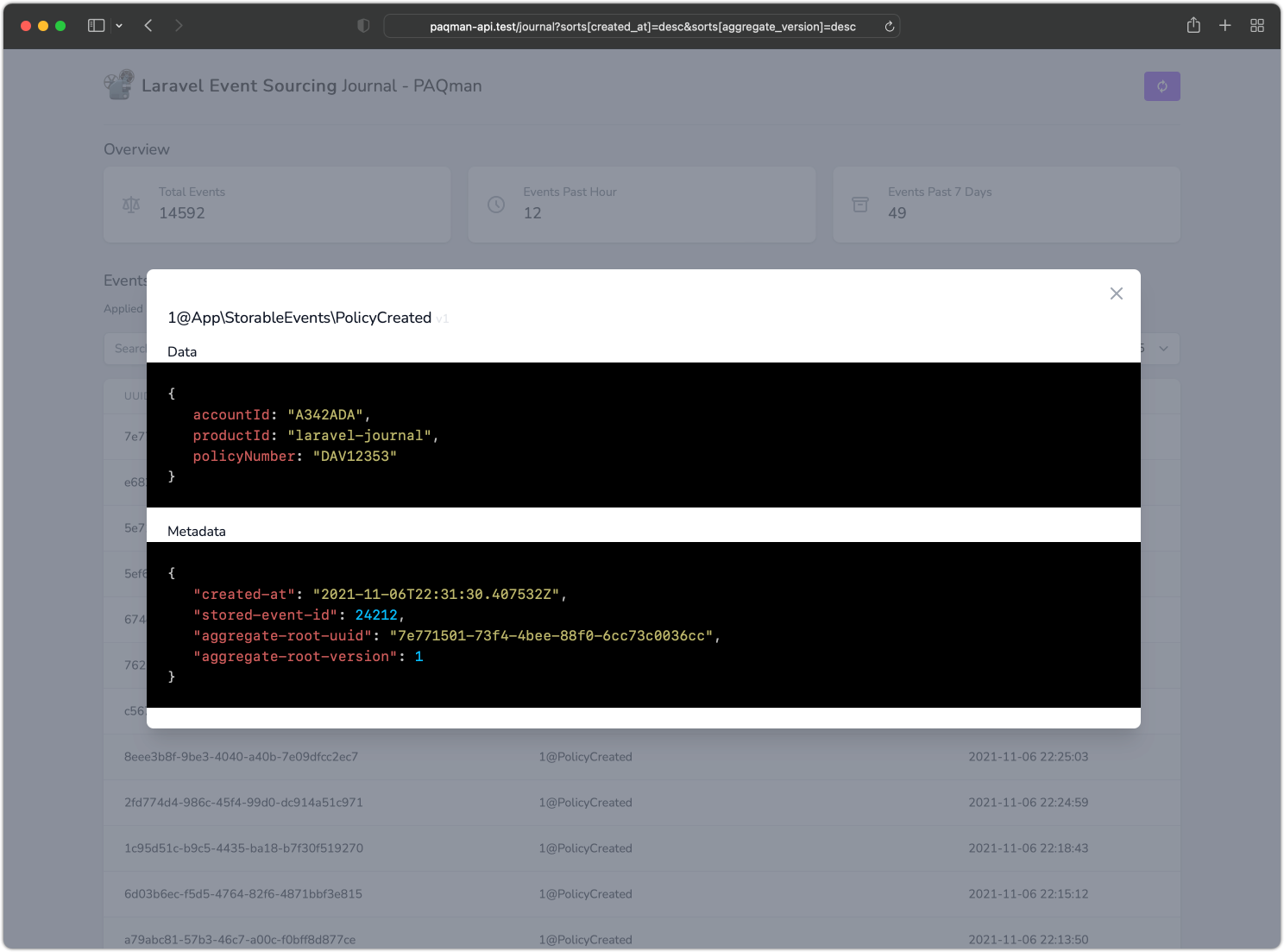This screenshot has width=1284, height=952.
Task: Go back in browser history
Action: (148, 26)
